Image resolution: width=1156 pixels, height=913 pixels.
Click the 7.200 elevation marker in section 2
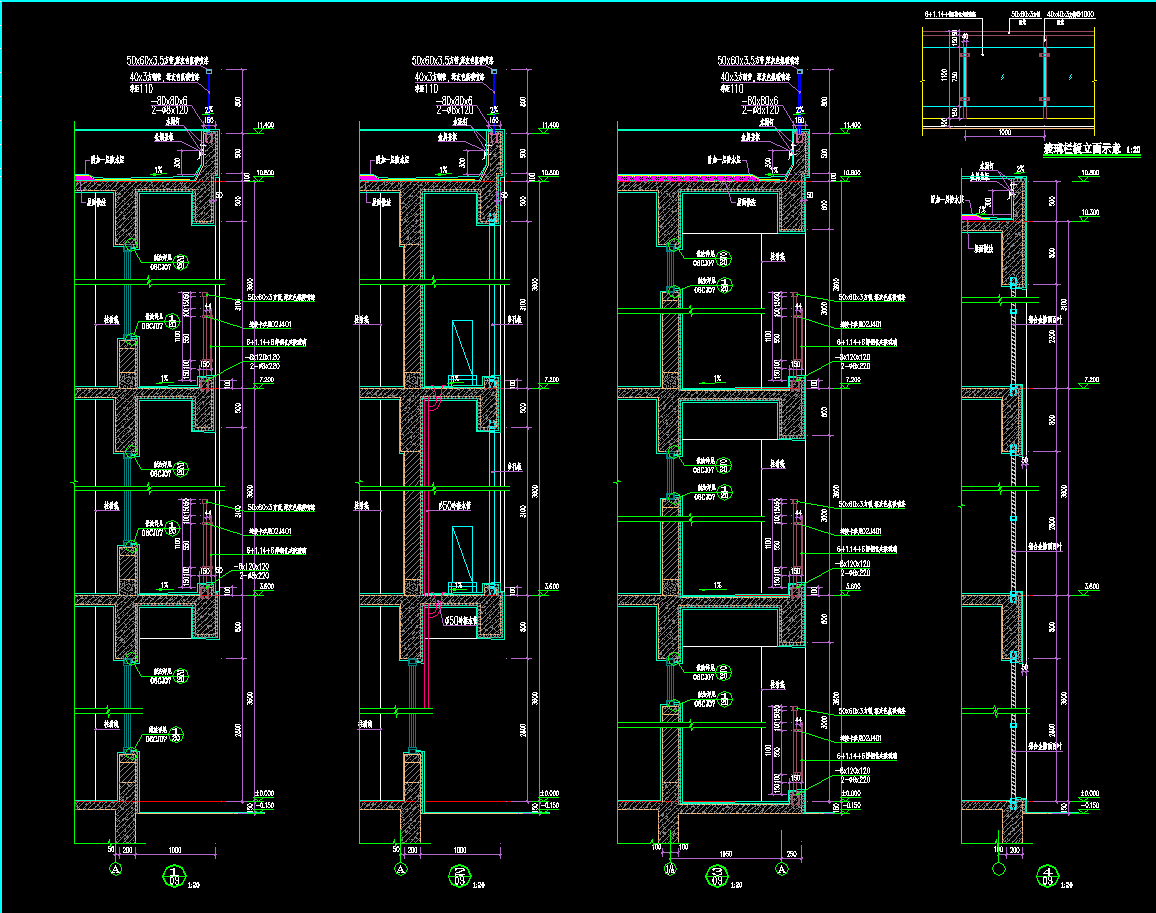(x=549, y=380)
